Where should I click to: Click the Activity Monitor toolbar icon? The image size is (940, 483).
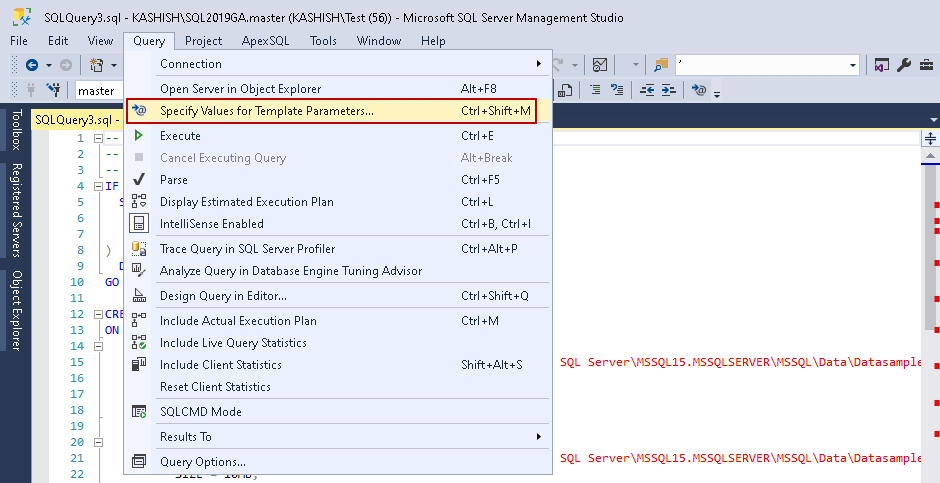click(x=600, y=65)
